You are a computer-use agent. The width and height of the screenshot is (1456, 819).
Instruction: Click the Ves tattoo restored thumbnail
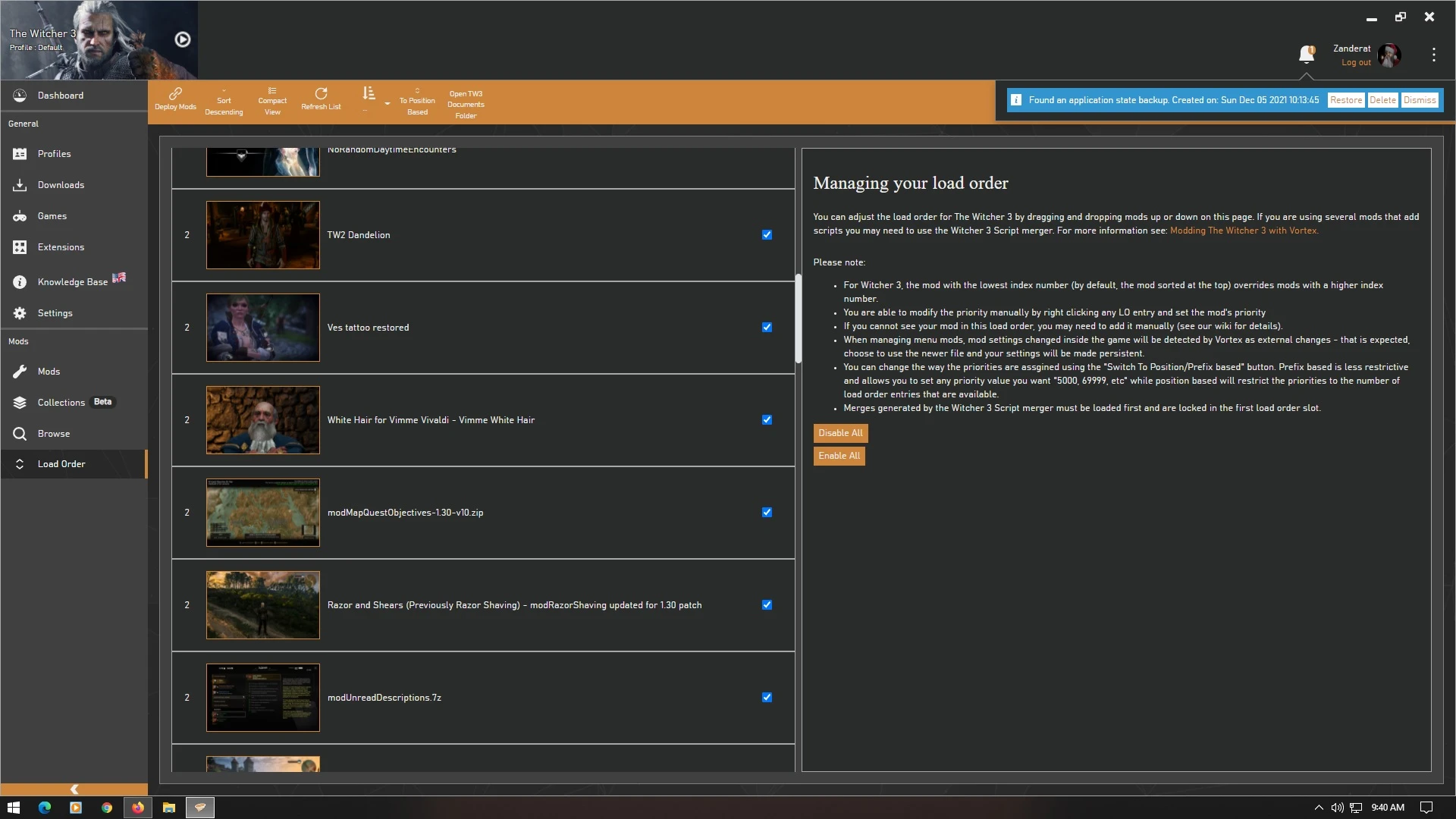pyautogui.click(x=263, y=328)
